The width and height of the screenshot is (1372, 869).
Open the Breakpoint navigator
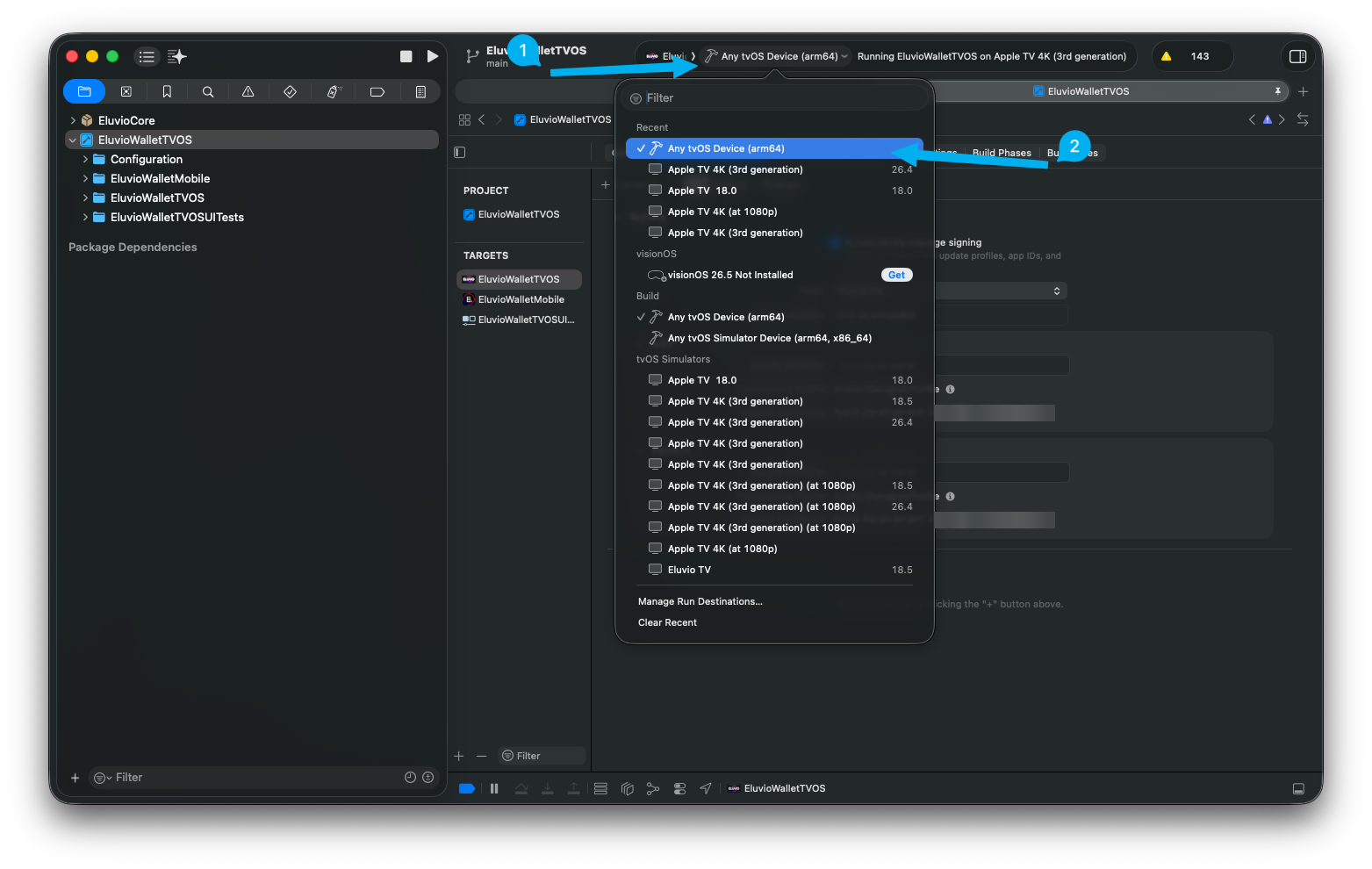[x=377, y=91]
